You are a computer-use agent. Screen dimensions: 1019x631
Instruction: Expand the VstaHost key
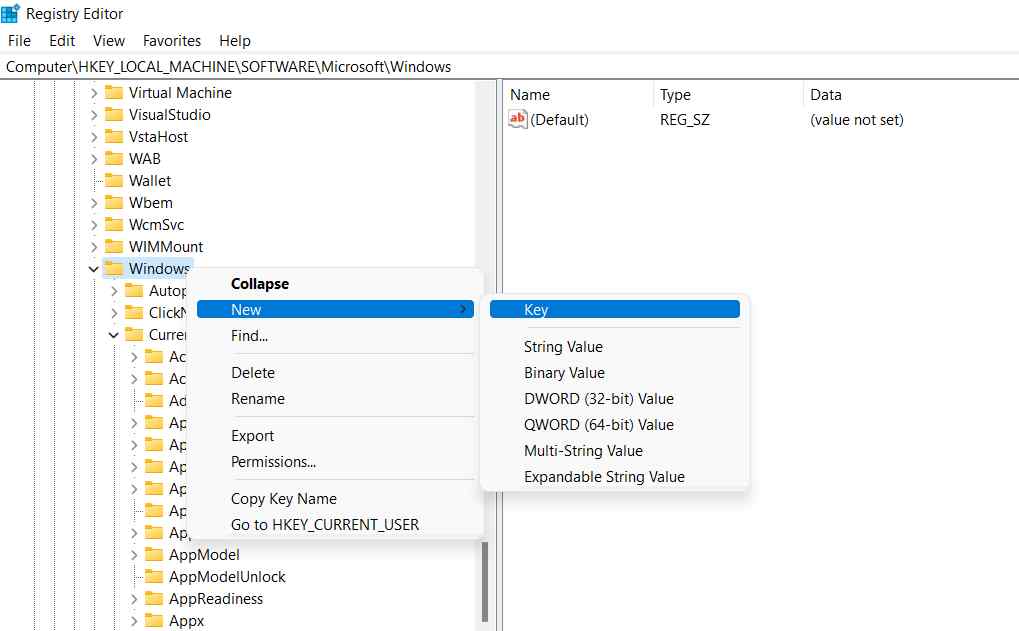pos(94,137)
